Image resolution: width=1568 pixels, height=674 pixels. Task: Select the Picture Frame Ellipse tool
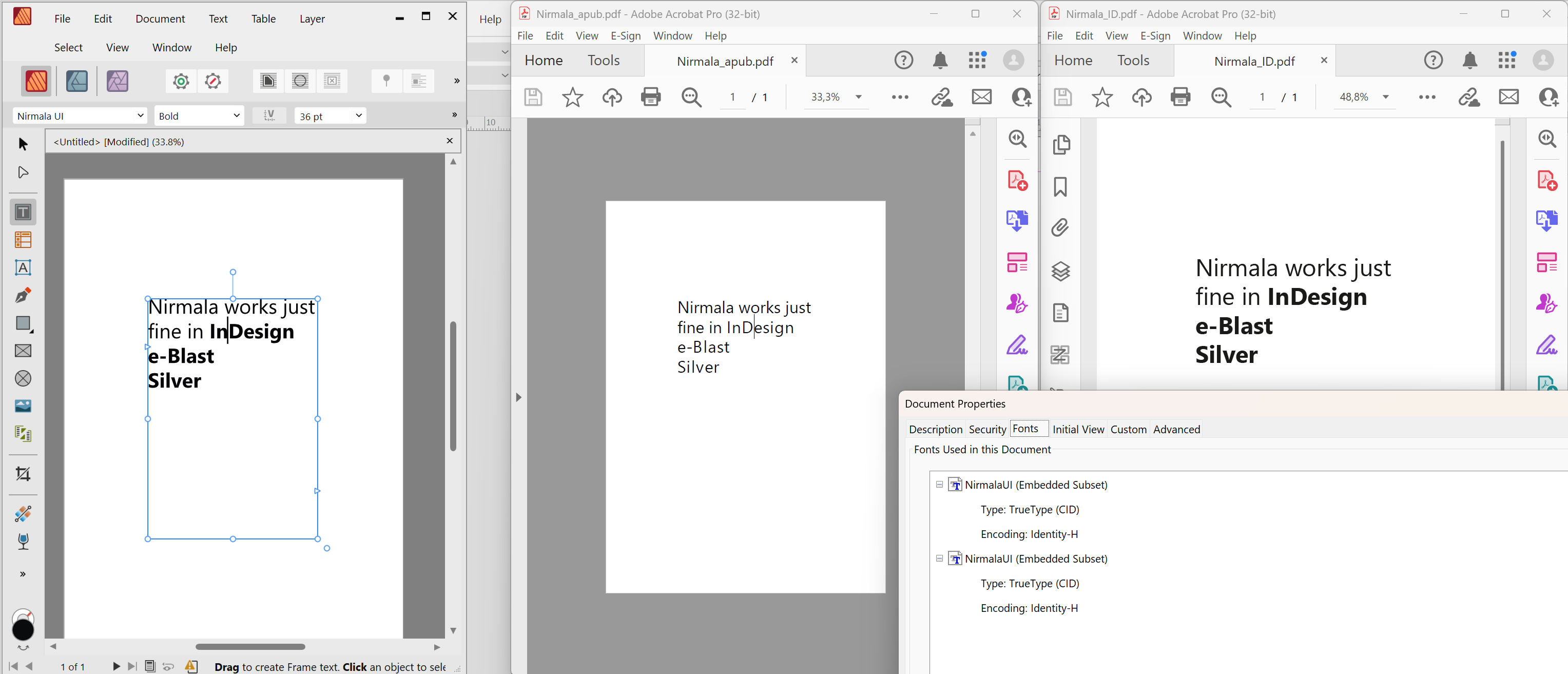tap(23, 379)
